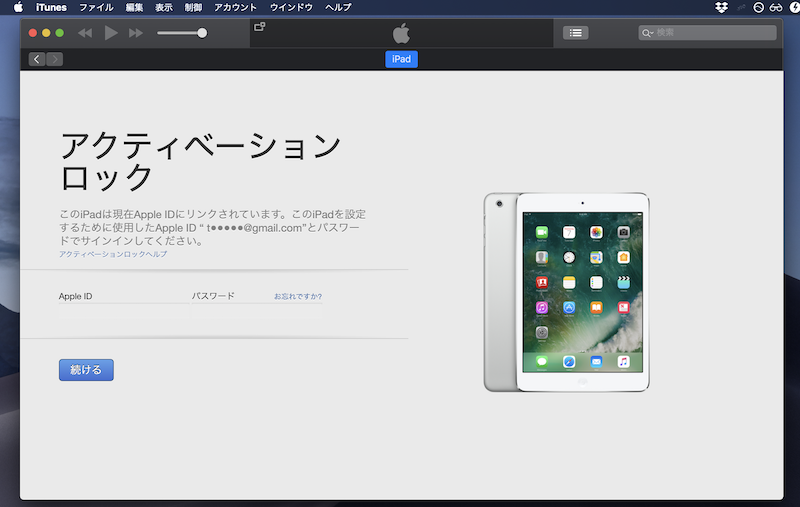Image resolution: width=800 pixels, height=507 pixels.
Task: Adjust the volume slider knob
Action: (x=202, y=33)
